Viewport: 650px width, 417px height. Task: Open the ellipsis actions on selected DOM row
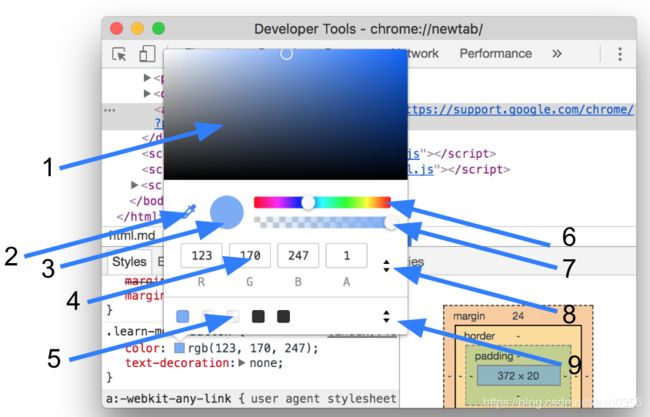(110, 110)
